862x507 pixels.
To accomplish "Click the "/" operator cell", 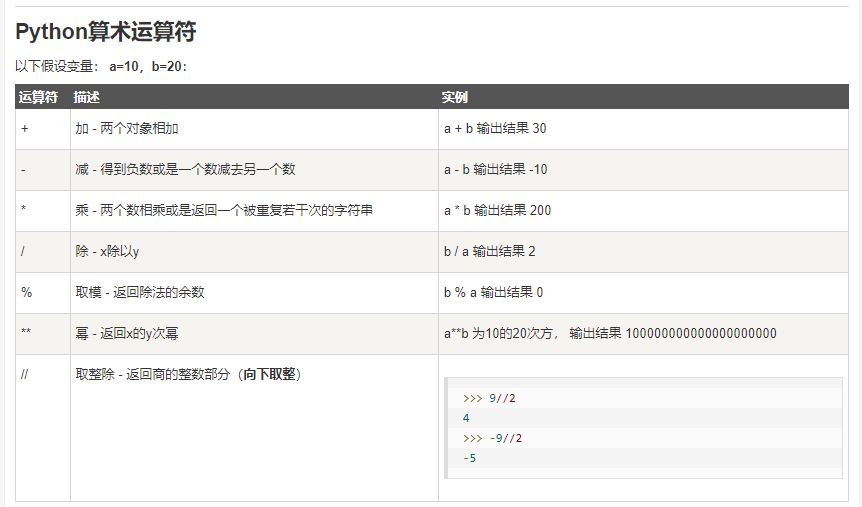I will coord(43,252).
